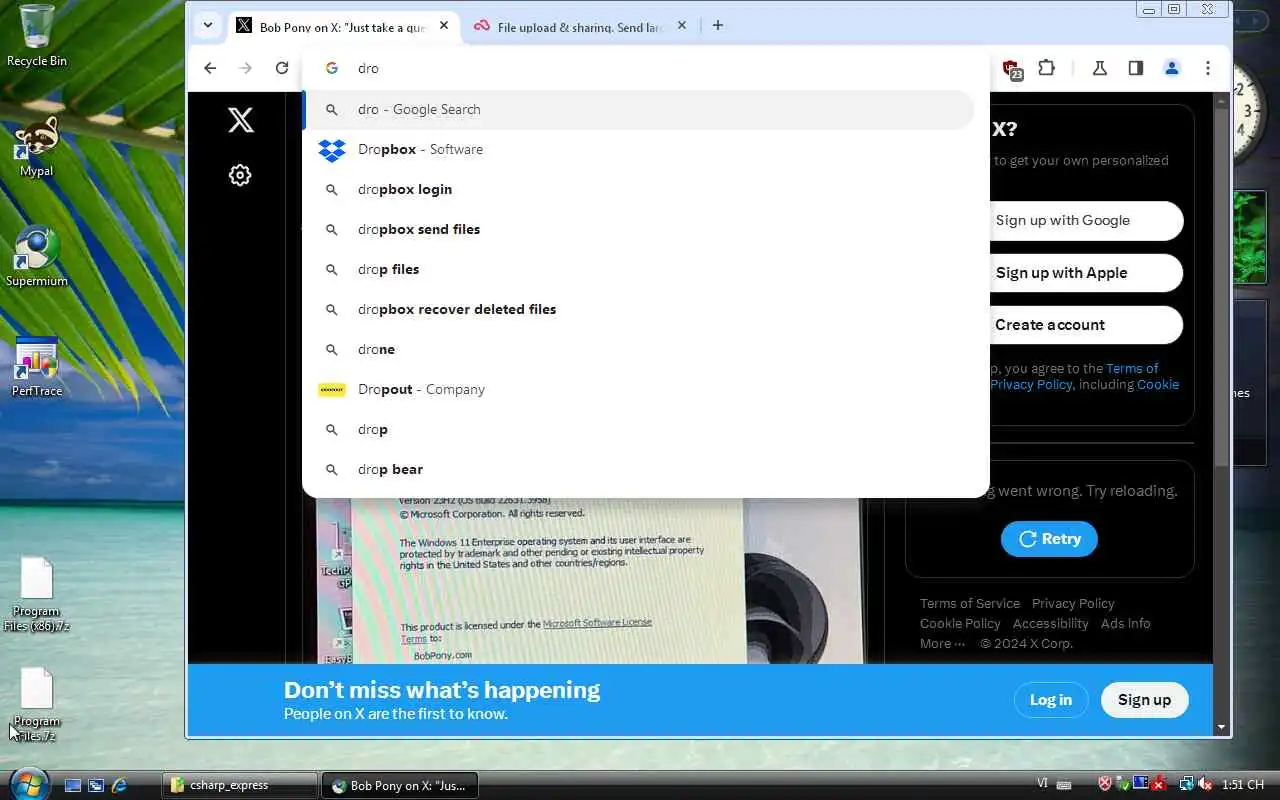Click the taskbar clock showing 1:51 CH
Viewport: 1280px width, 800px height.
[1243, 785]
